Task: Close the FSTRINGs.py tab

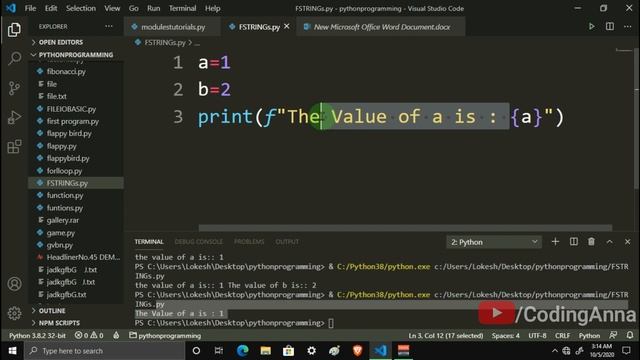Action: [287, 27]
